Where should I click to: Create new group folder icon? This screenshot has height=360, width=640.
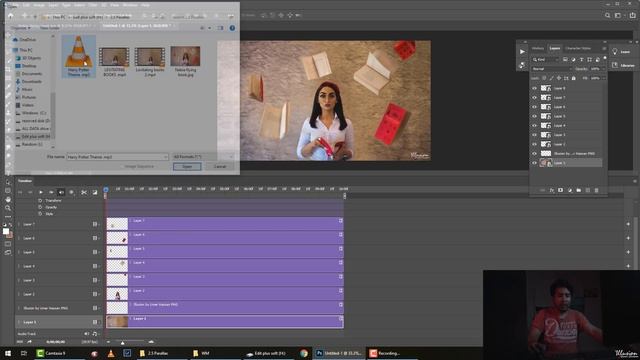(x=578, y=190)
